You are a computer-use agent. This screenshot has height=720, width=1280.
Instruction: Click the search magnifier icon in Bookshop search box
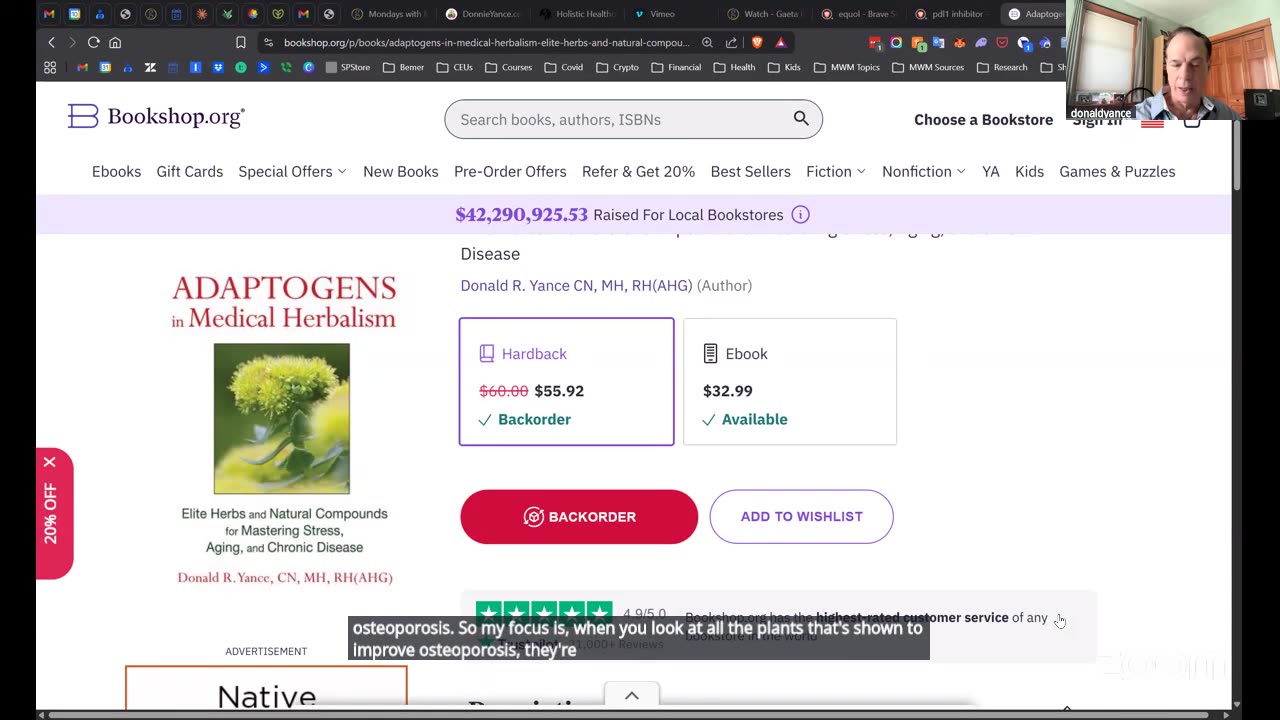coord(801,118)
